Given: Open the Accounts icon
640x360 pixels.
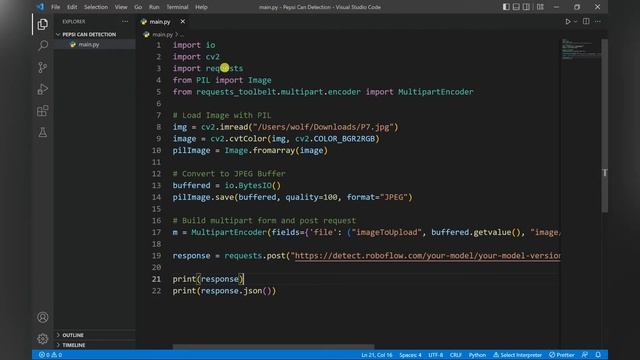Looking at the screenshot, I should [42, 317].
